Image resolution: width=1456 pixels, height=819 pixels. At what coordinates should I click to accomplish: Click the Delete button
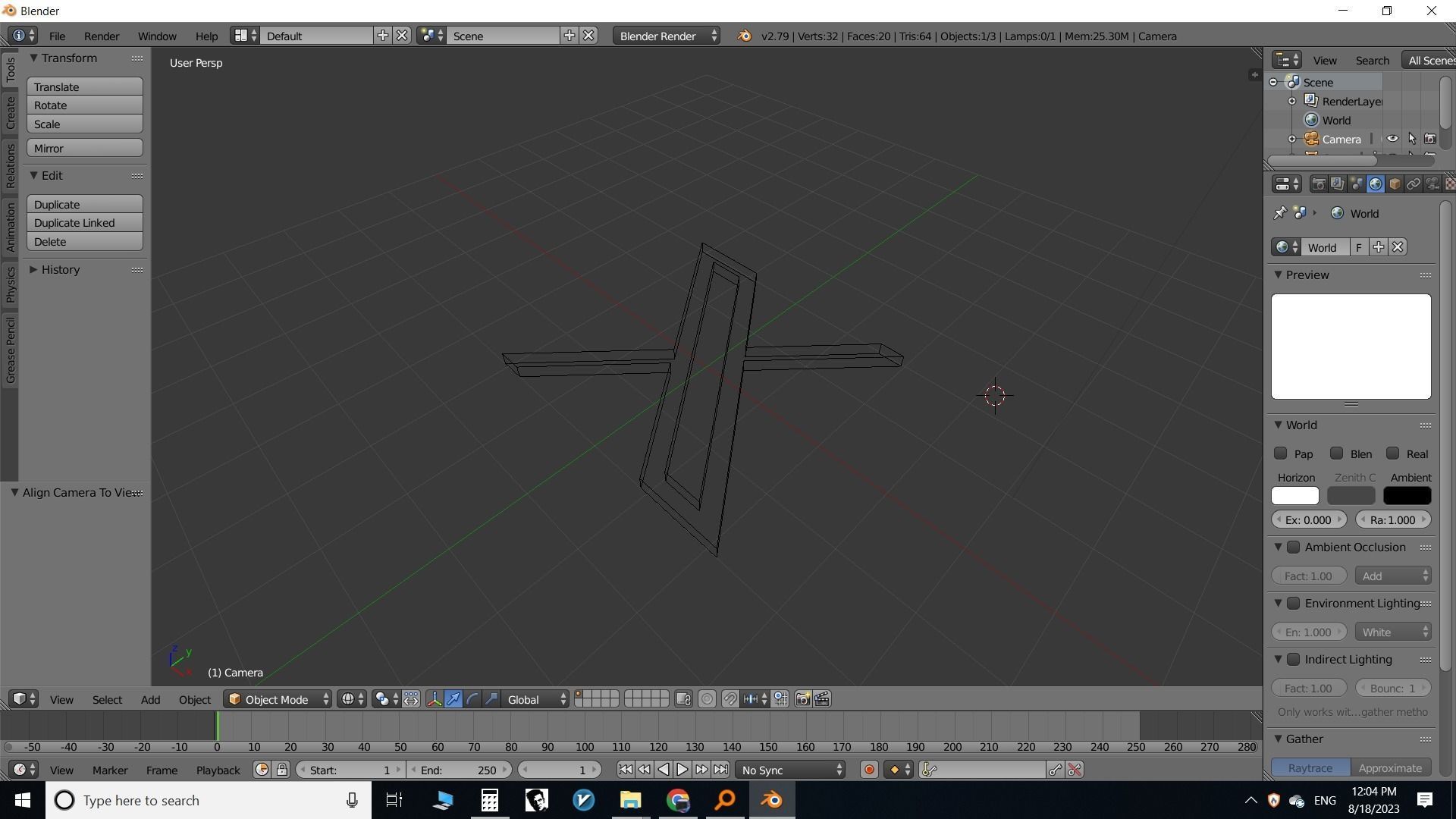[x=85, y=242]
